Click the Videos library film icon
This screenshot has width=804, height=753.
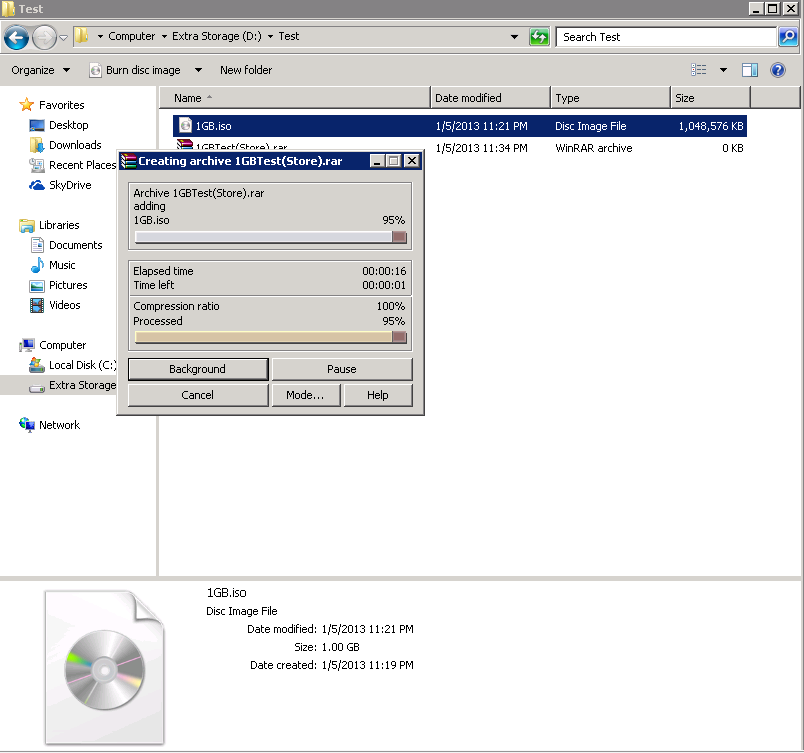pyautogui.click(x=37, y=306)
